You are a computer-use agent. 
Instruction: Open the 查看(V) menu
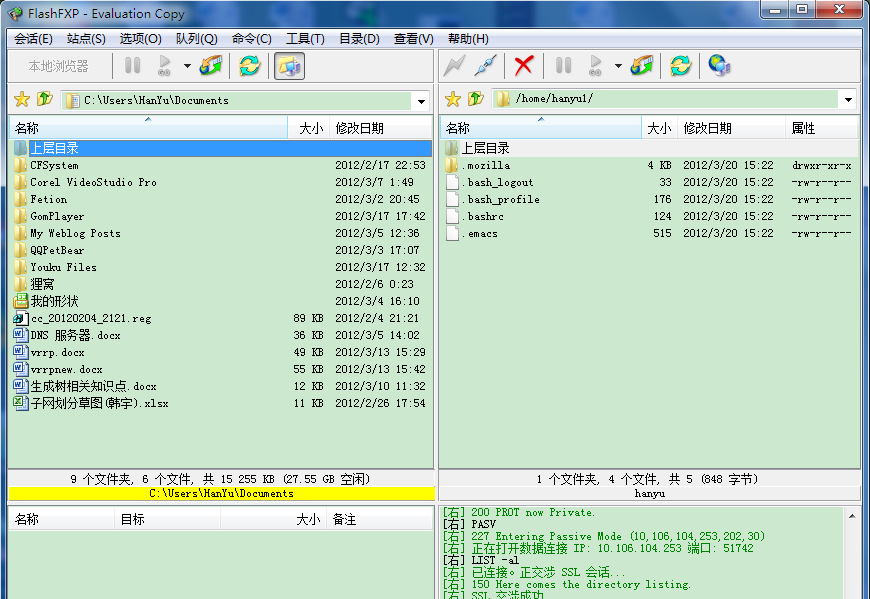[413, 39]
